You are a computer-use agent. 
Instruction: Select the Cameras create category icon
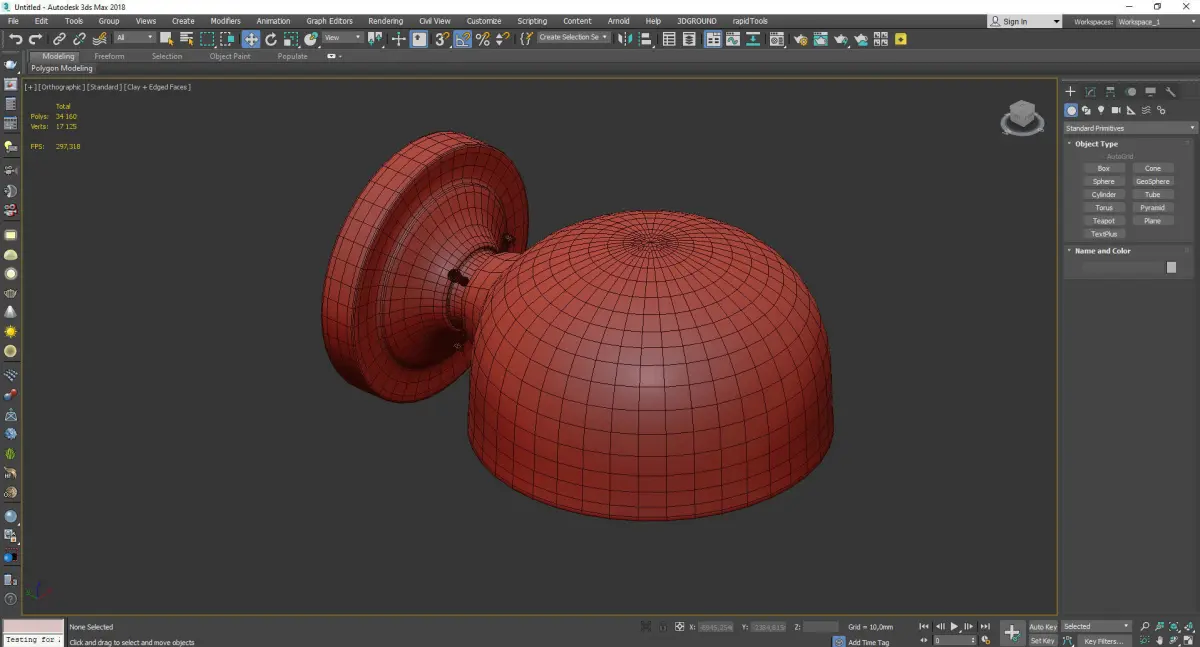1116,110
